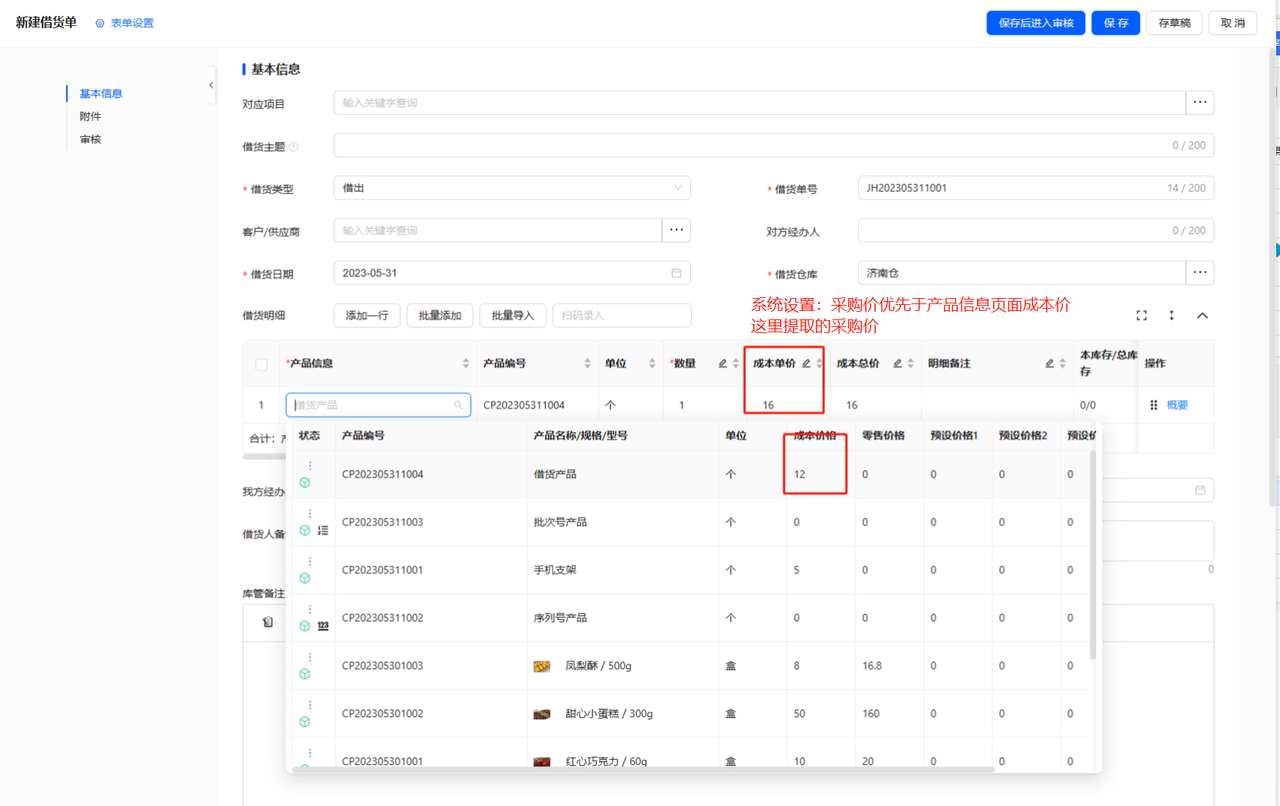
Task: Click batch list icon for CP202305311003
Action: coord(323,531)
